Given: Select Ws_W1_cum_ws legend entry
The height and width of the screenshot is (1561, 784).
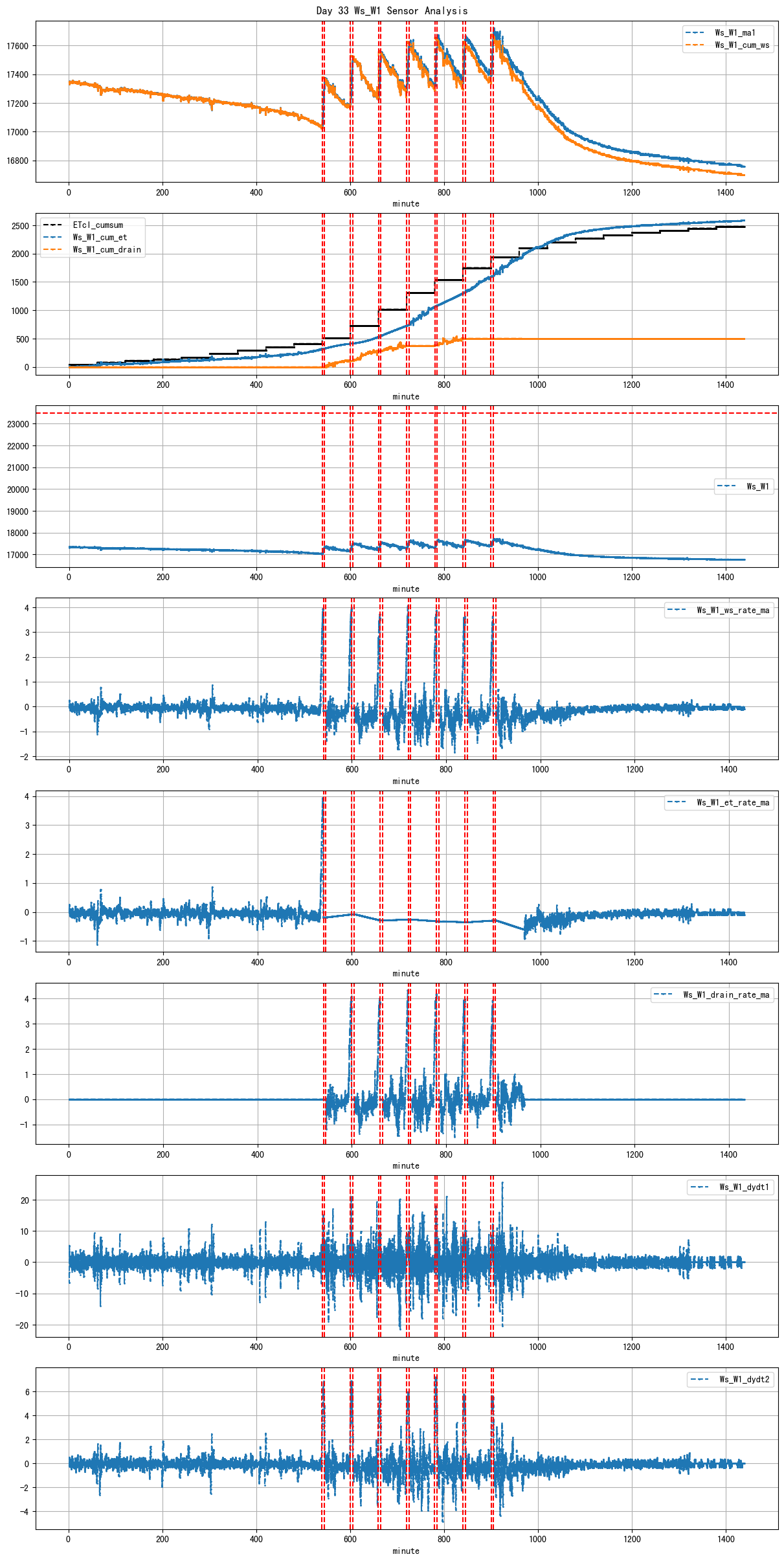Looking at the screenshot, I should pos(742,45).
